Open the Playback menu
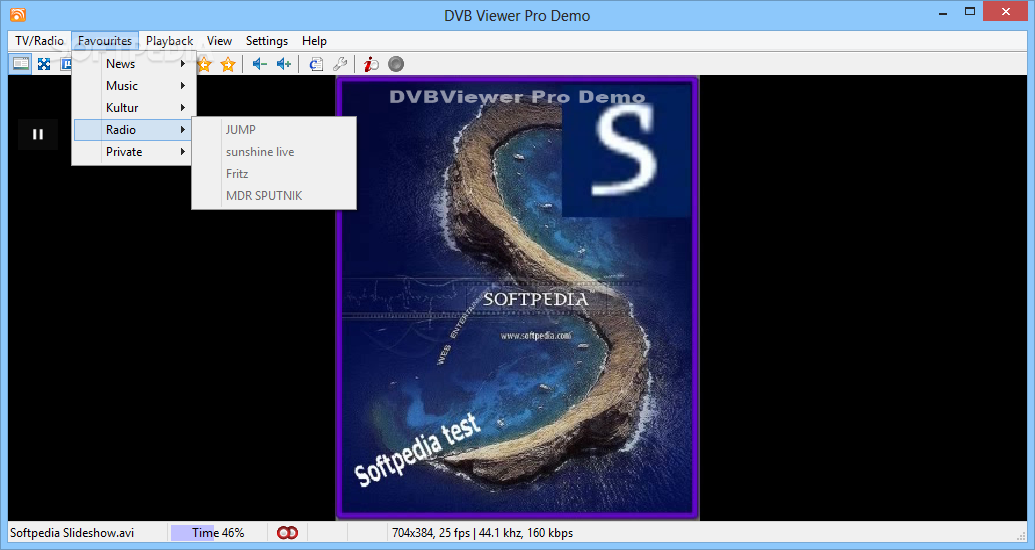Screen dimensions: 1035x550 coord(170,41)
